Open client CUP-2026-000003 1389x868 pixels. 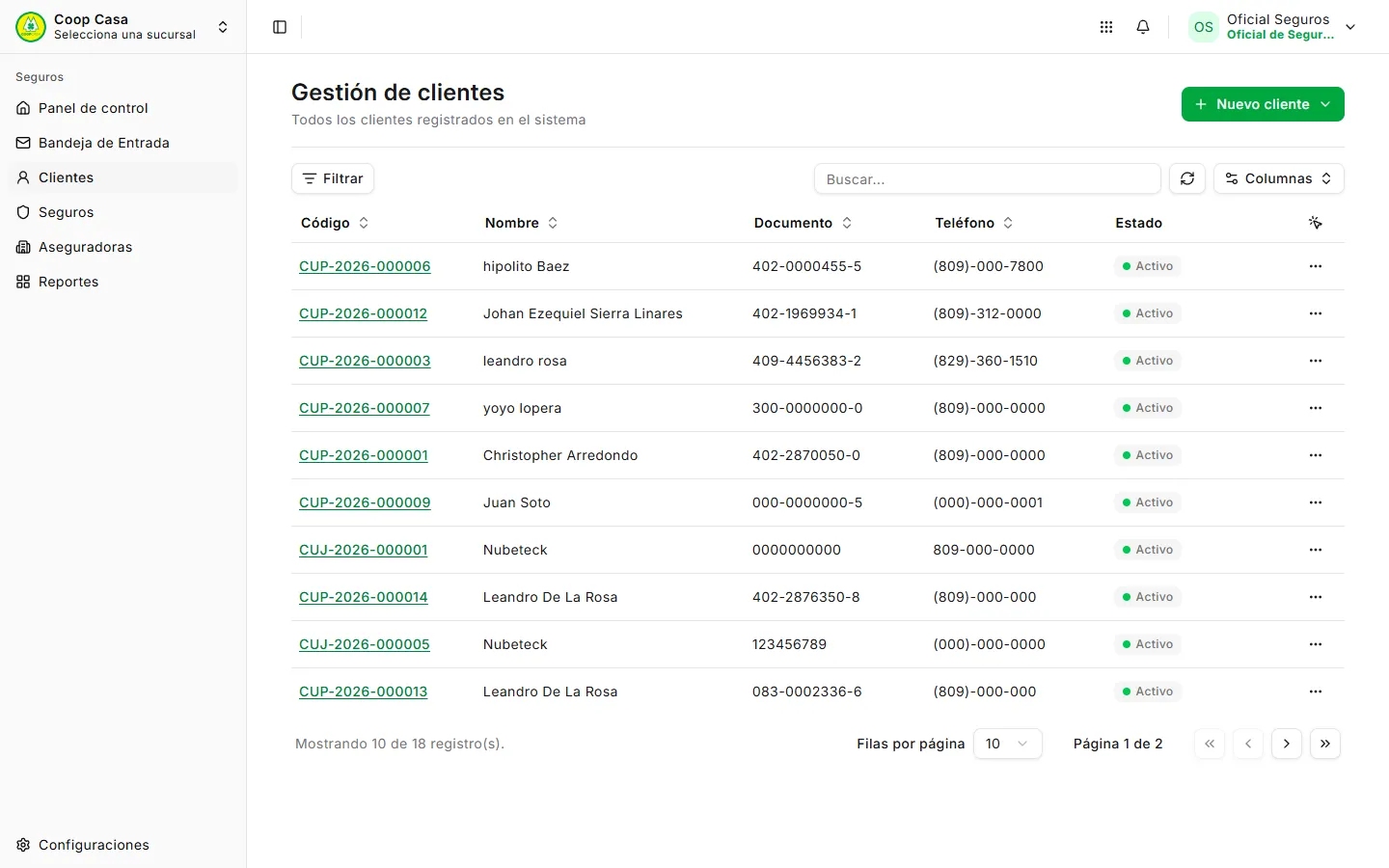pos(365,361)
